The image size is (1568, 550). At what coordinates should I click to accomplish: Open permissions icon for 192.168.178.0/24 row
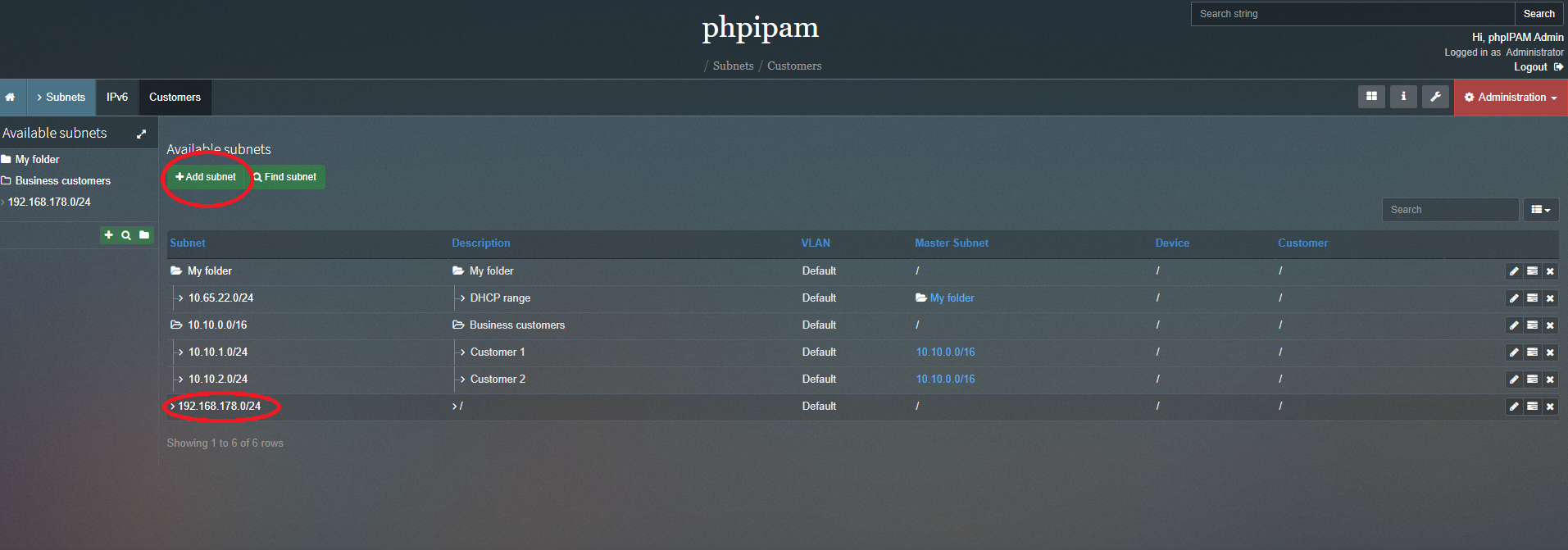pyautogui.click(x=1532, y=407)
